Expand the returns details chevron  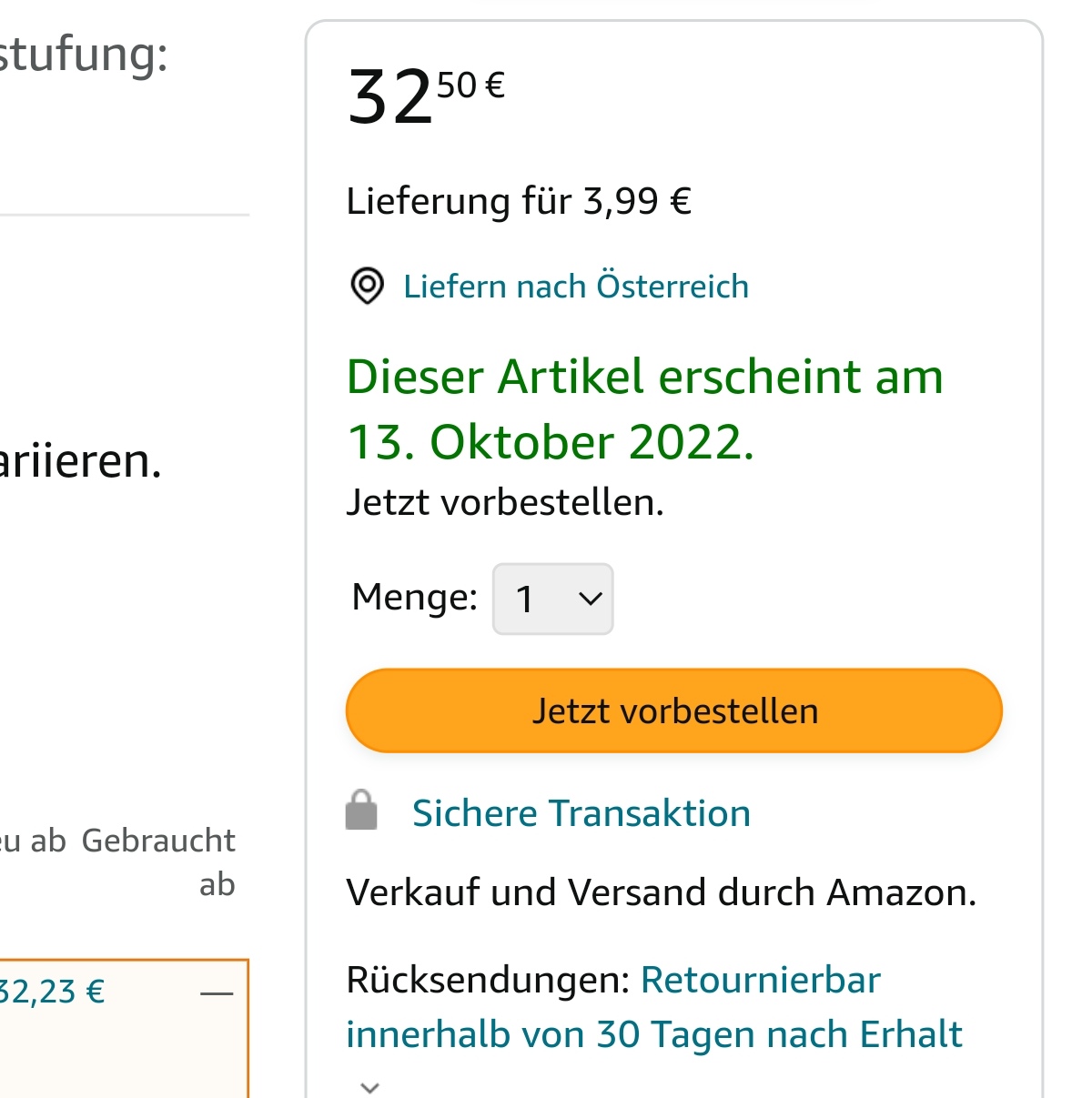tap(369, 1086)
